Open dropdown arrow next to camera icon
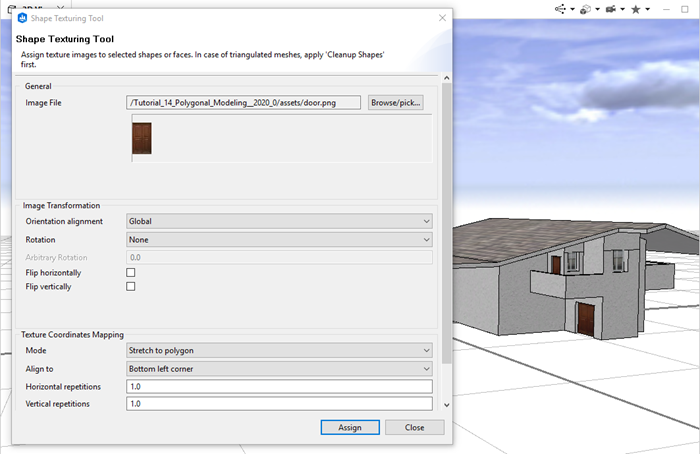700x454 pixels. point(622,10)
